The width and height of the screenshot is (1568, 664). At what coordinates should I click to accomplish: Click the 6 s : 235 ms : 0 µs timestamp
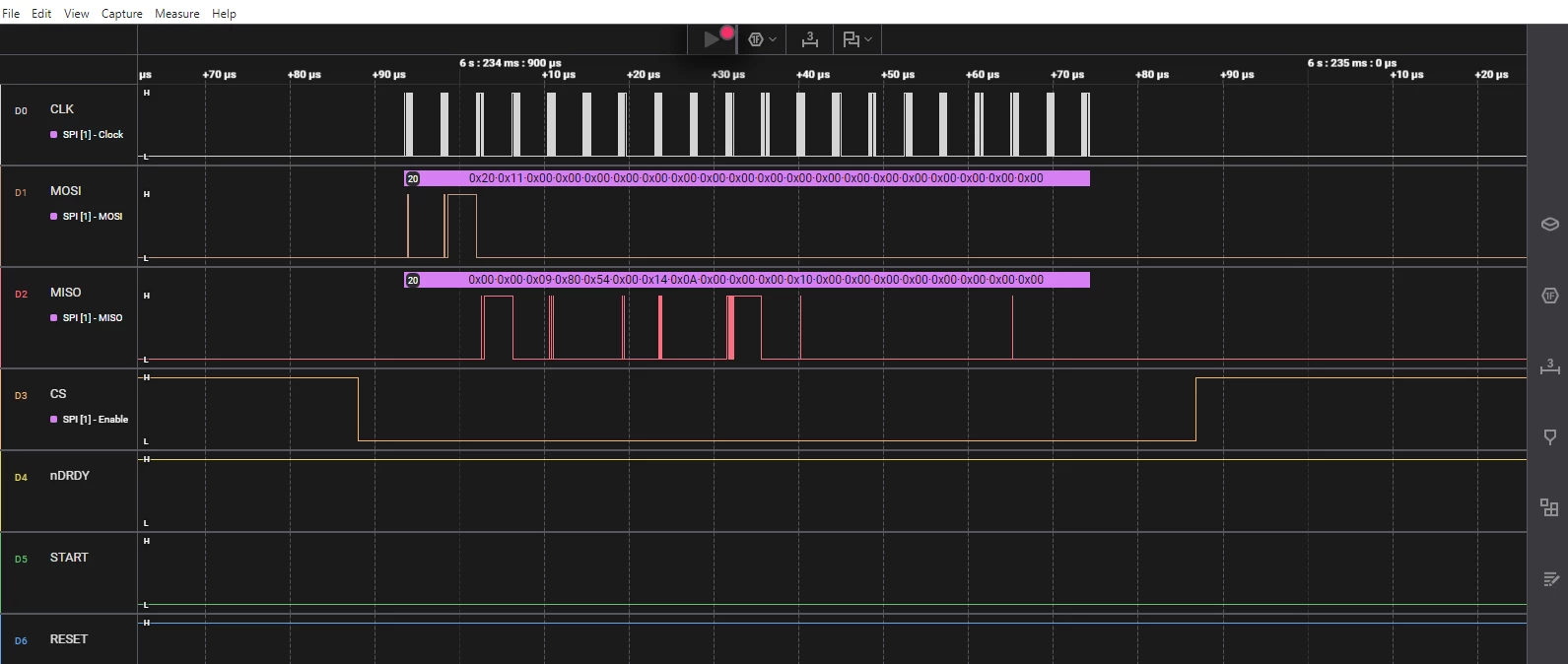1352,63
